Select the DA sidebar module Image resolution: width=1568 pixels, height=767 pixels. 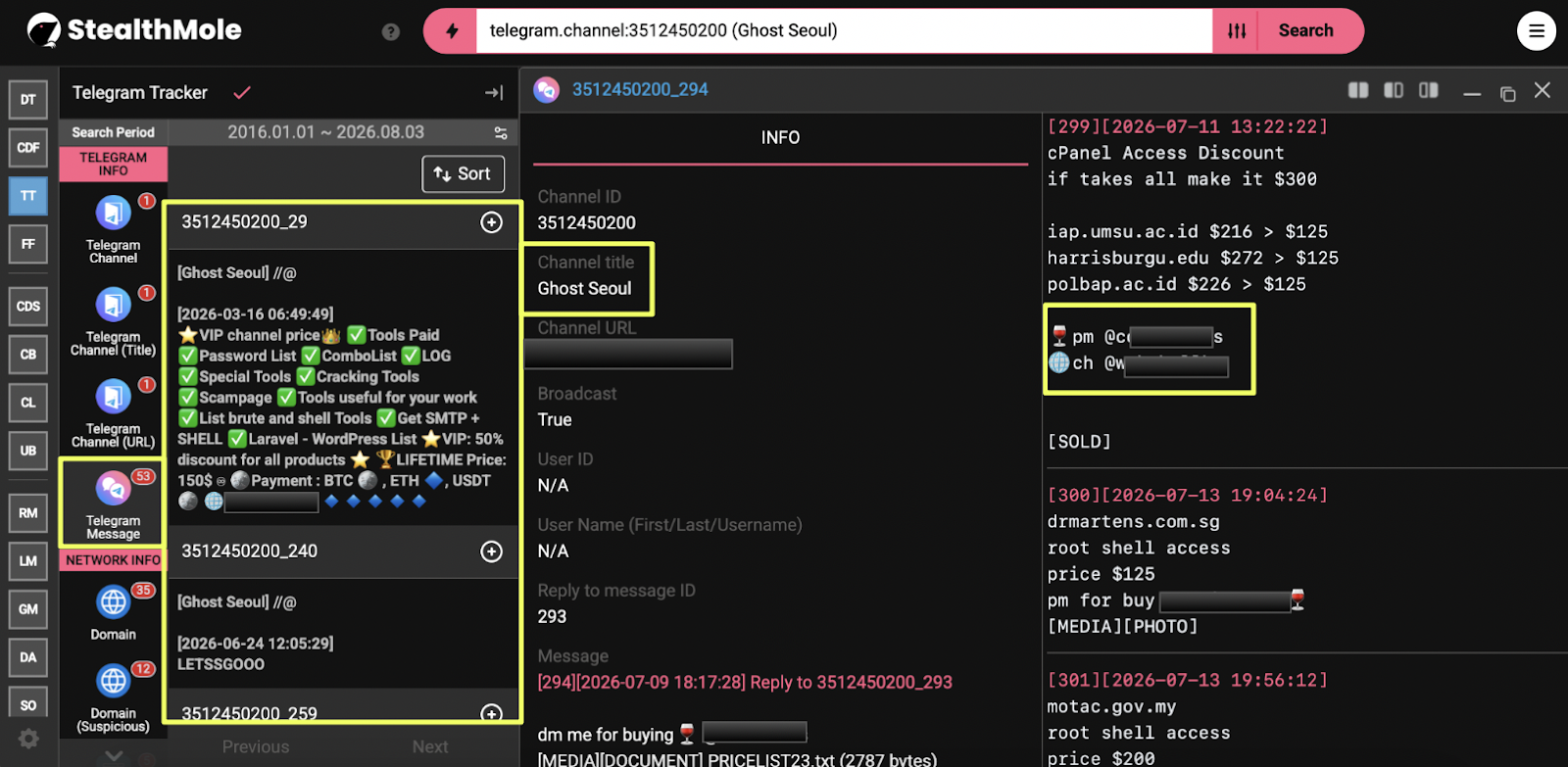(x=28, y=657)
